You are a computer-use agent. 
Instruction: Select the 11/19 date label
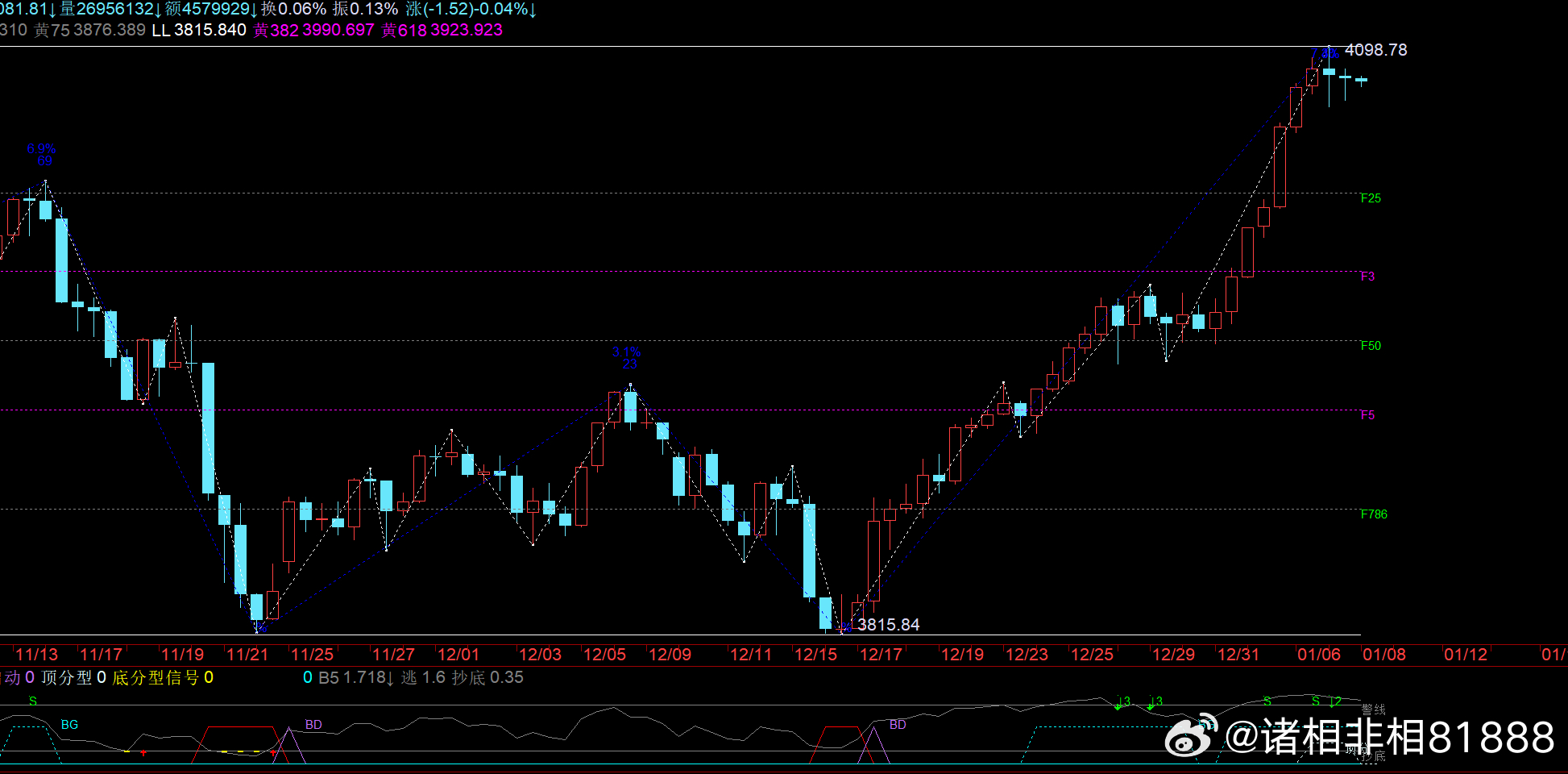click(x=183, y=655)
